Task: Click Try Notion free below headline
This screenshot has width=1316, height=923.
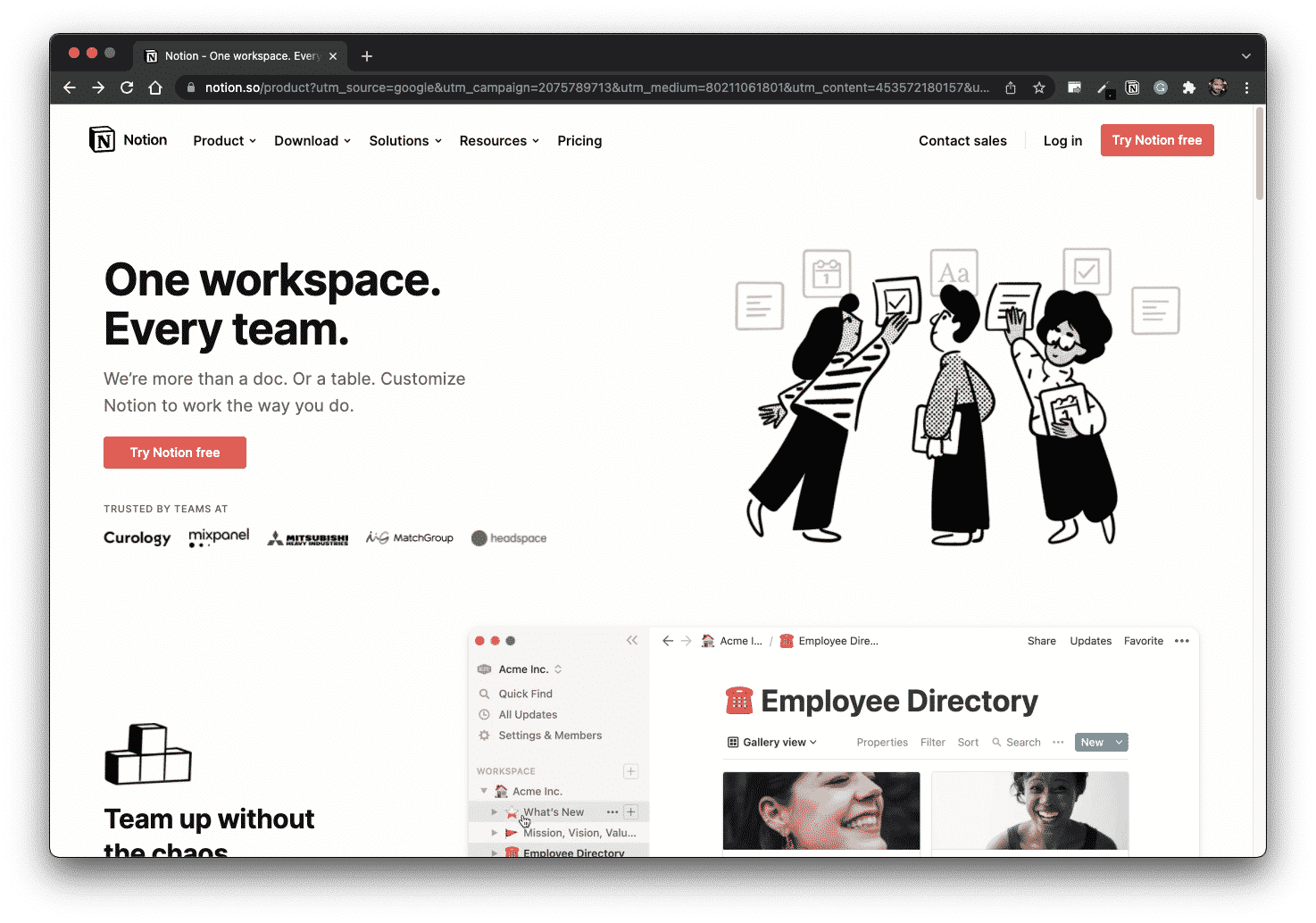Action: [x=175, y=453]
